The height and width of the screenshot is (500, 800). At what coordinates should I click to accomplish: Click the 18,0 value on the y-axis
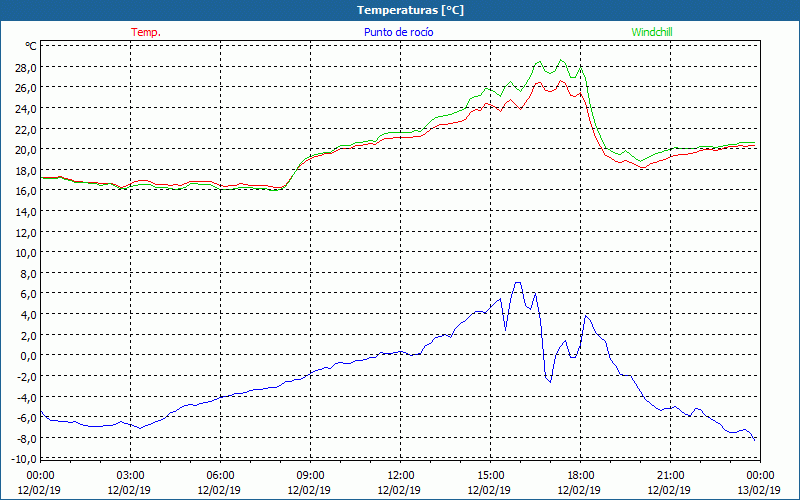(x=27, y=170)
